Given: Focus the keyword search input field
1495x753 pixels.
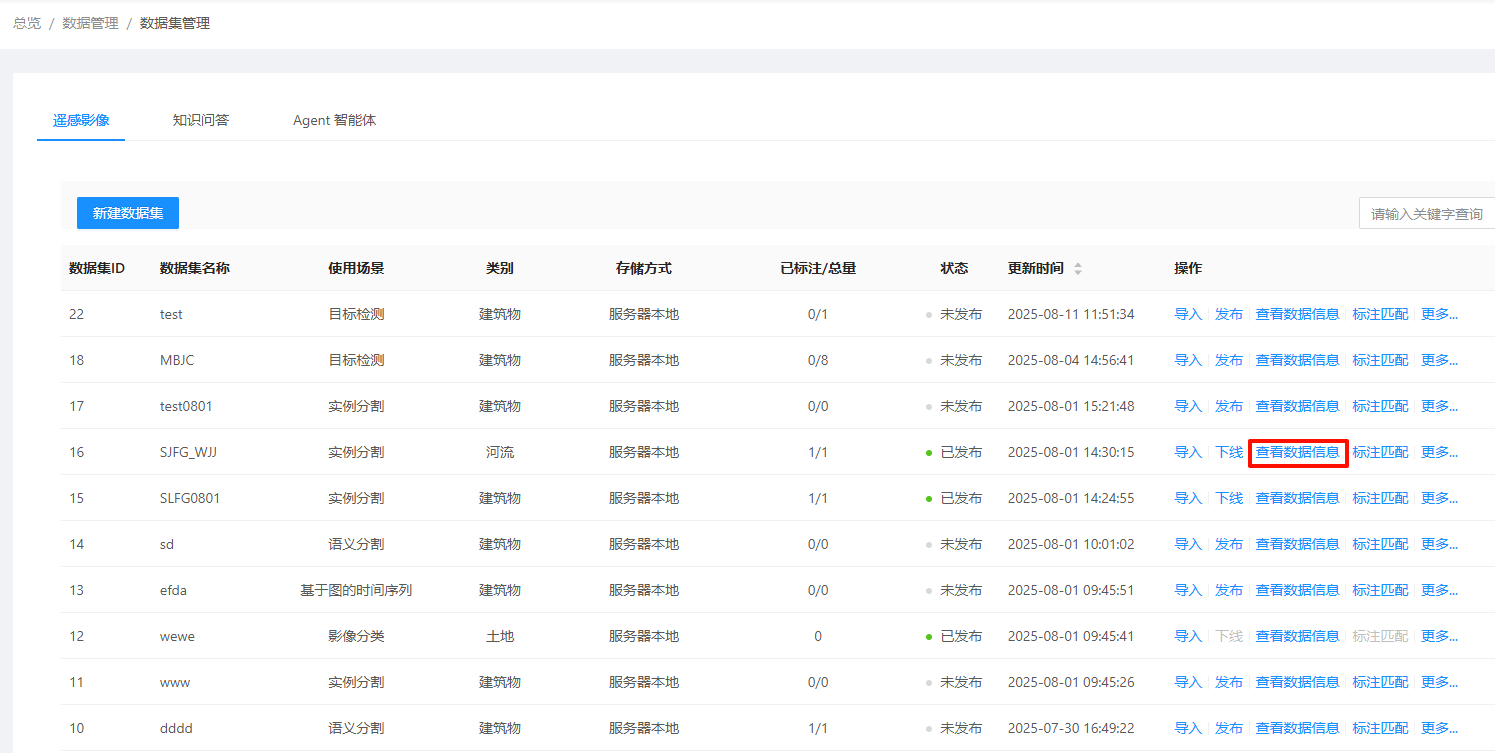Looking at the screenshot, I should [1430, 213].
